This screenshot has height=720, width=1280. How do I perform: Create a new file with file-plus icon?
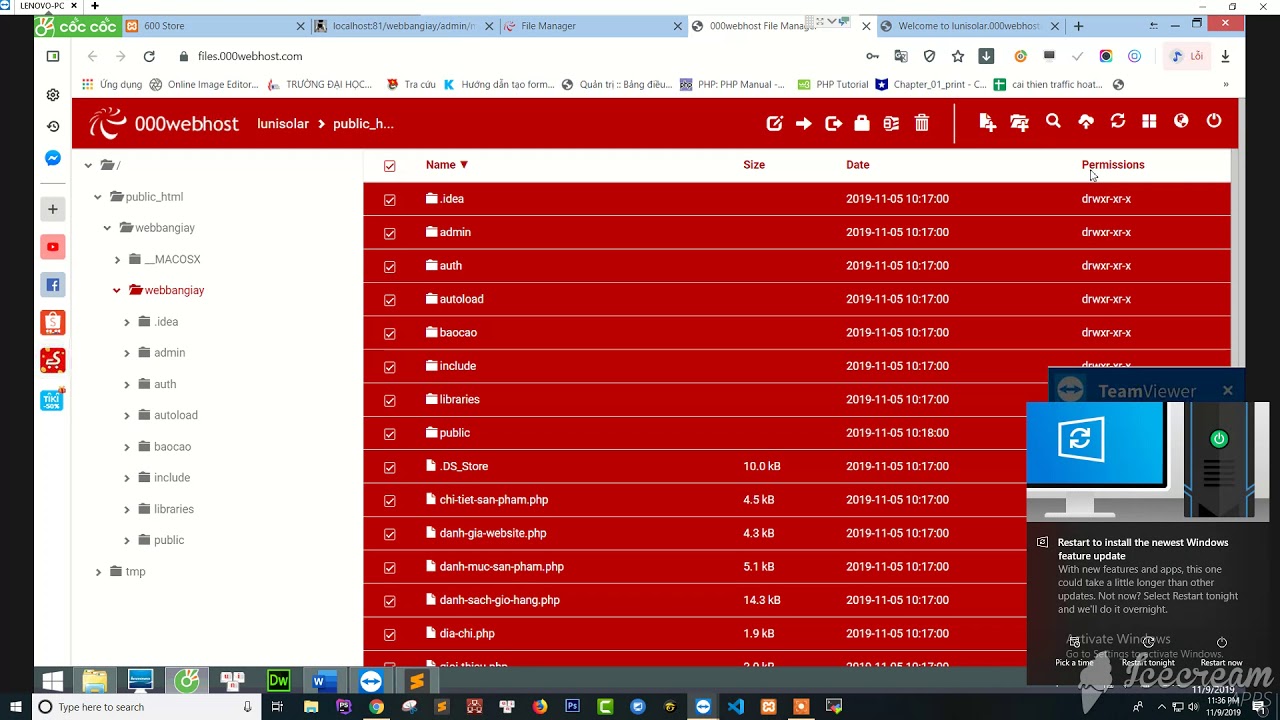pos(987,122)
